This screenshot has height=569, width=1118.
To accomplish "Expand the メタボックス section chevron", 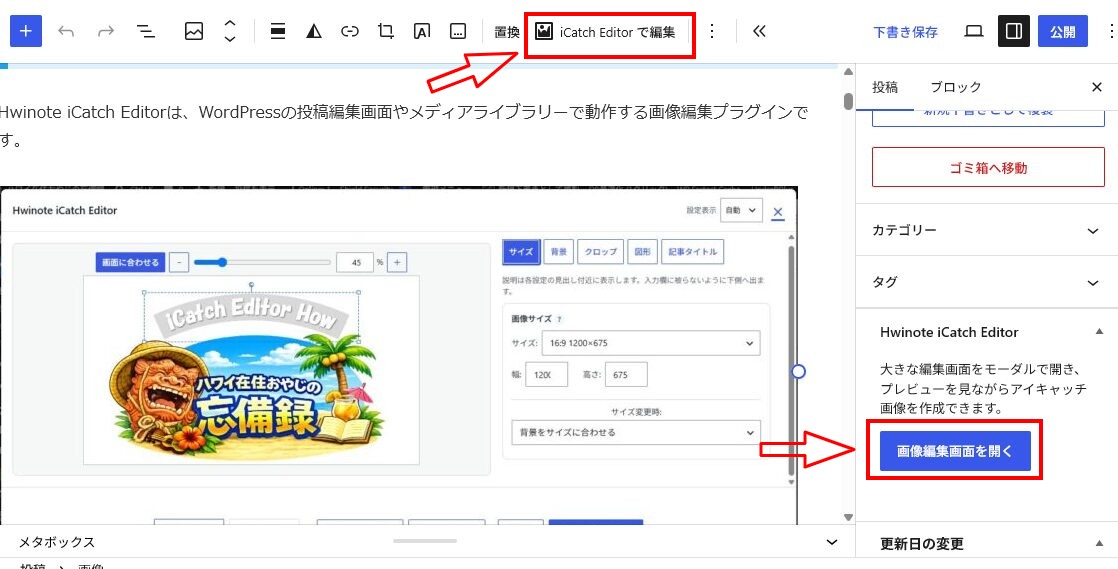I will [832, 543].
